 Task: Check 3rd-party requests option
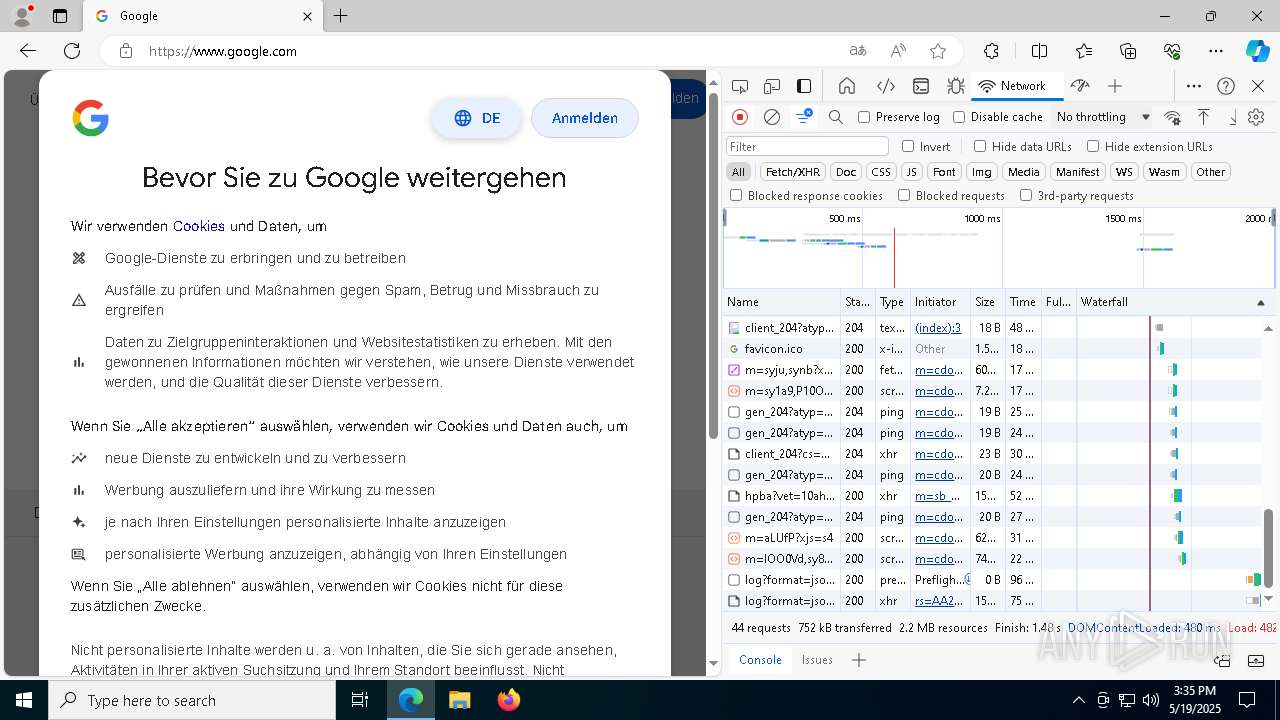click(1026, 196)
